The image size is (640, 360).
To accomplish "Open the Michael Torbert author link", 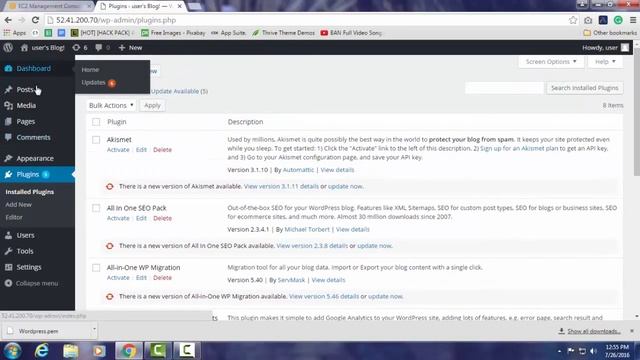I will point(307,229).
